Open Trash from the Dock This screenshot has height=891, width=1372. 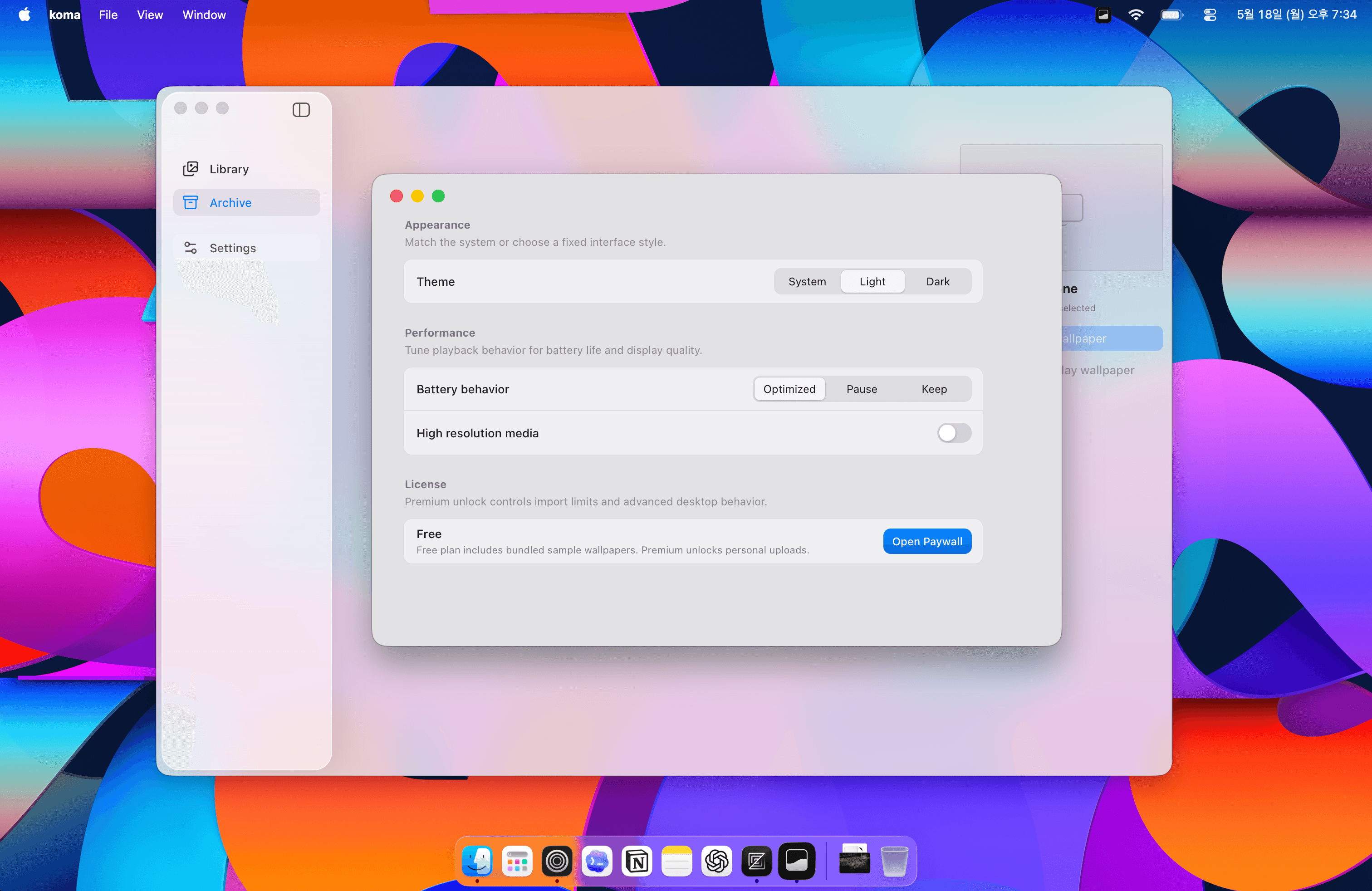tap(894, 861)
